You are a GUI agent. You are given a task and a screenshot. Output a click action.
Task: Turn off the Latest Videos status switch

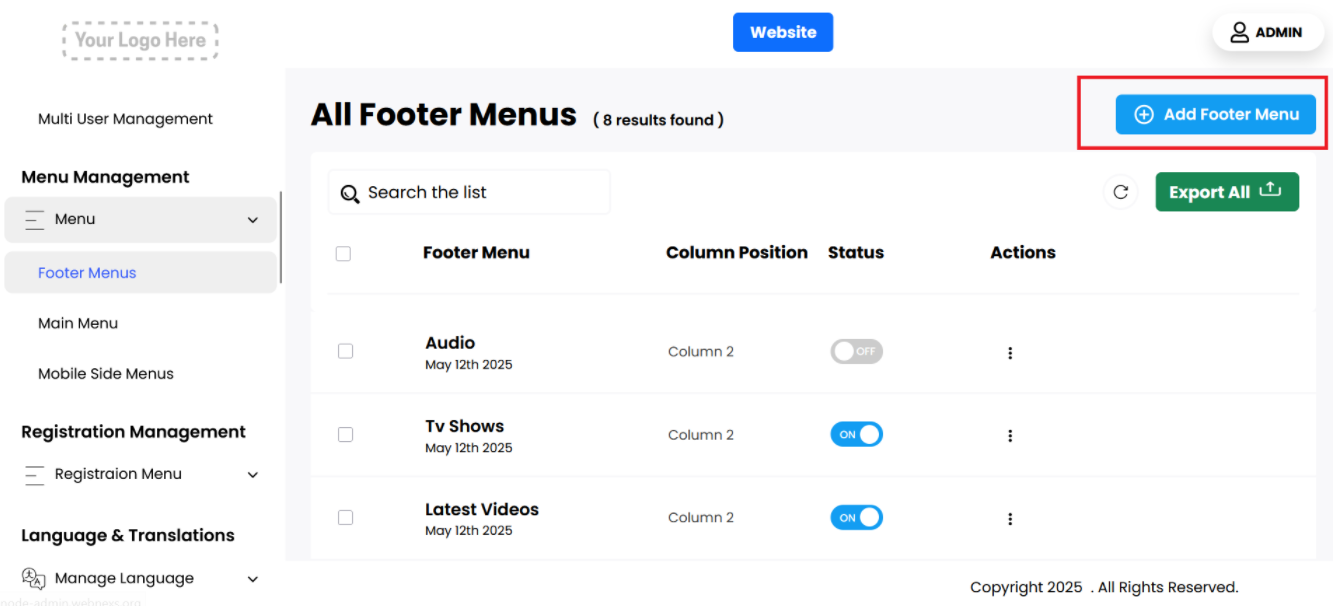856,518
